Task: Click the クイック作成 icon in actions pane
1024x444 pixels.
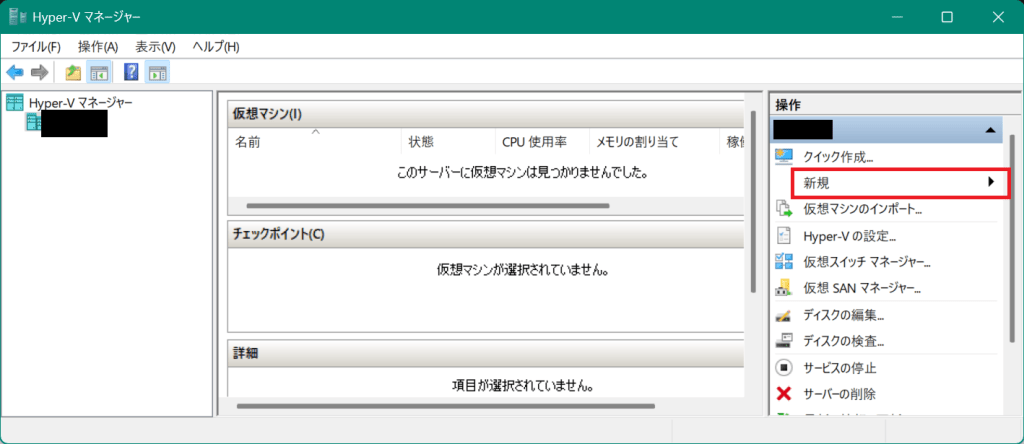Action: [x=784, y=156]
